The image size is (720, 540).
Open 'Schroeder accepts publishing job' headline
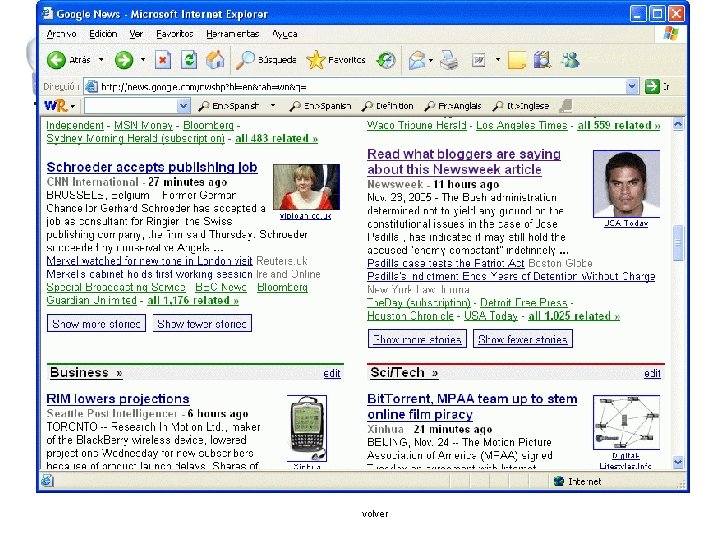(152, 168)
